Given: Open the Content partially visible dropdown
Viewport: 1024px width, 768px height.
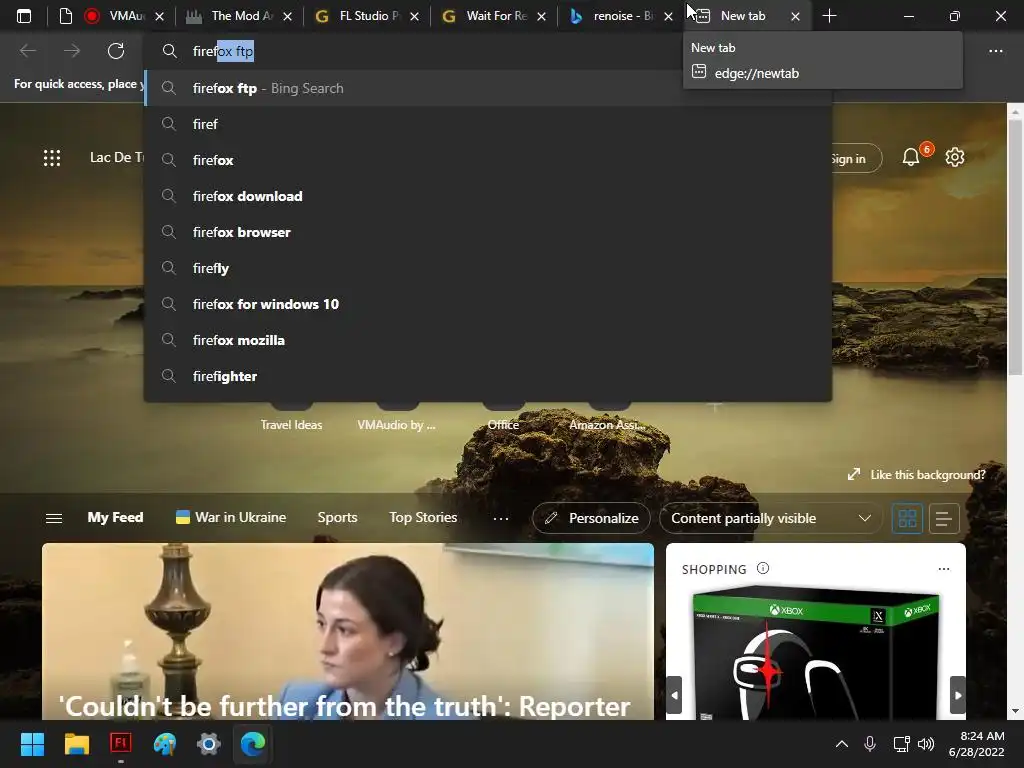Looking at the screenshot, I should click(771, 519).
